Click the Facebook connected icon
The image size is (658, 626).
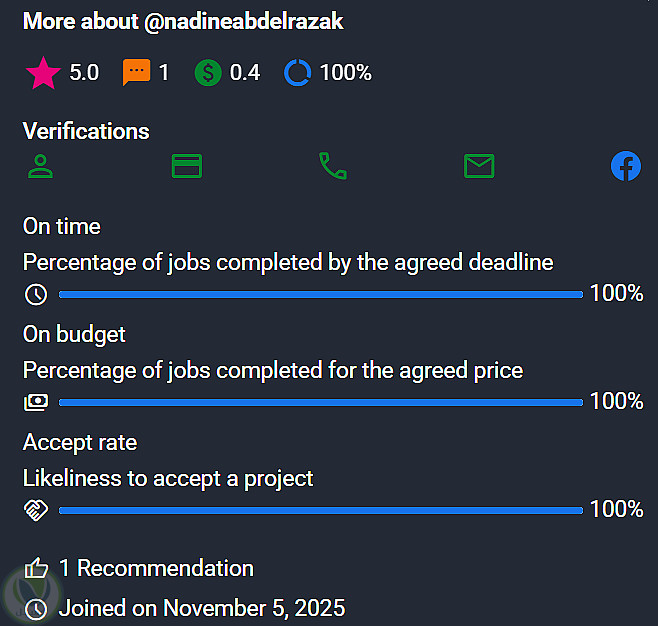pos(625,166)
